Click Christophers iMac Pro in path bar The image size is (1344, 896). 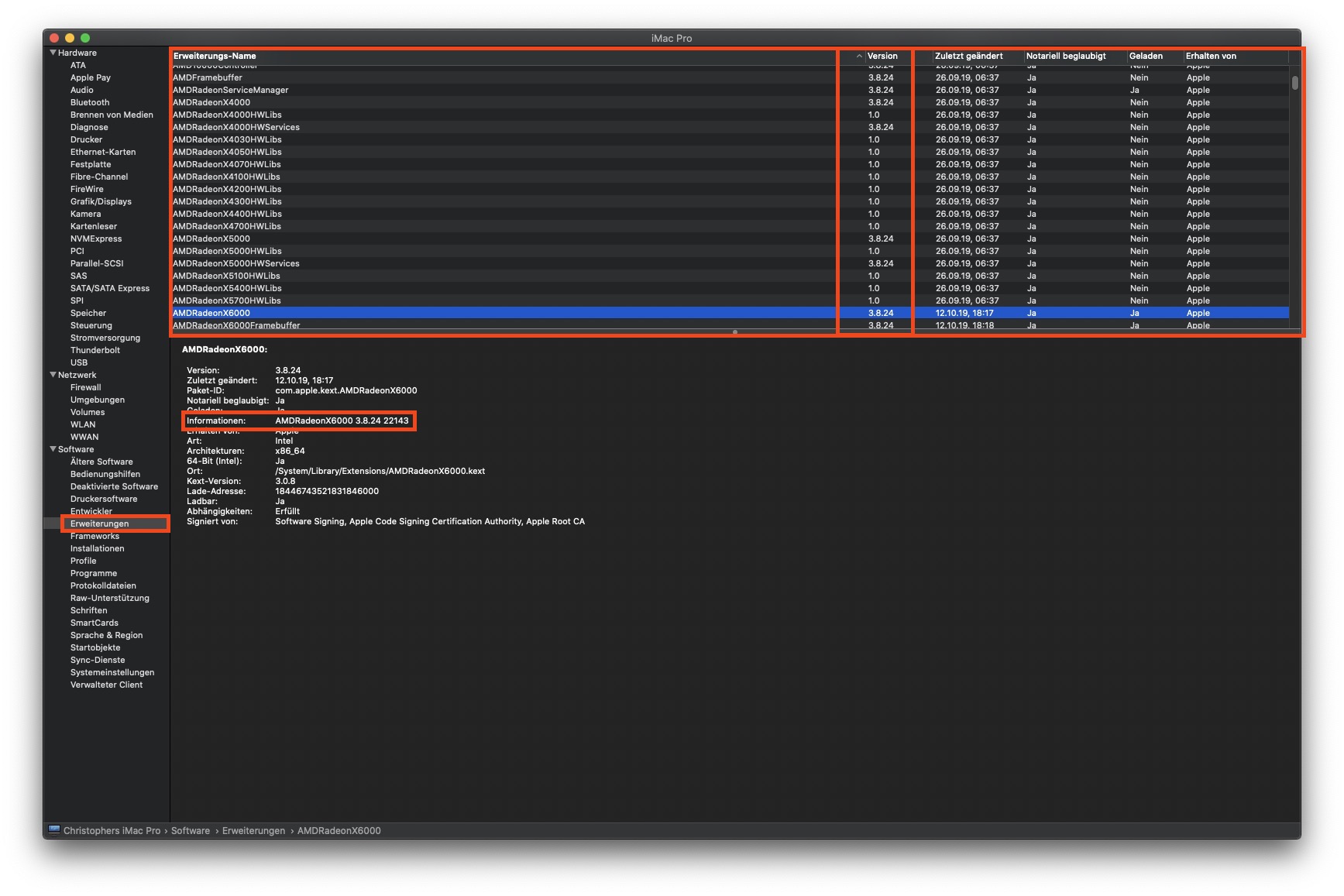tap(112, 830)
